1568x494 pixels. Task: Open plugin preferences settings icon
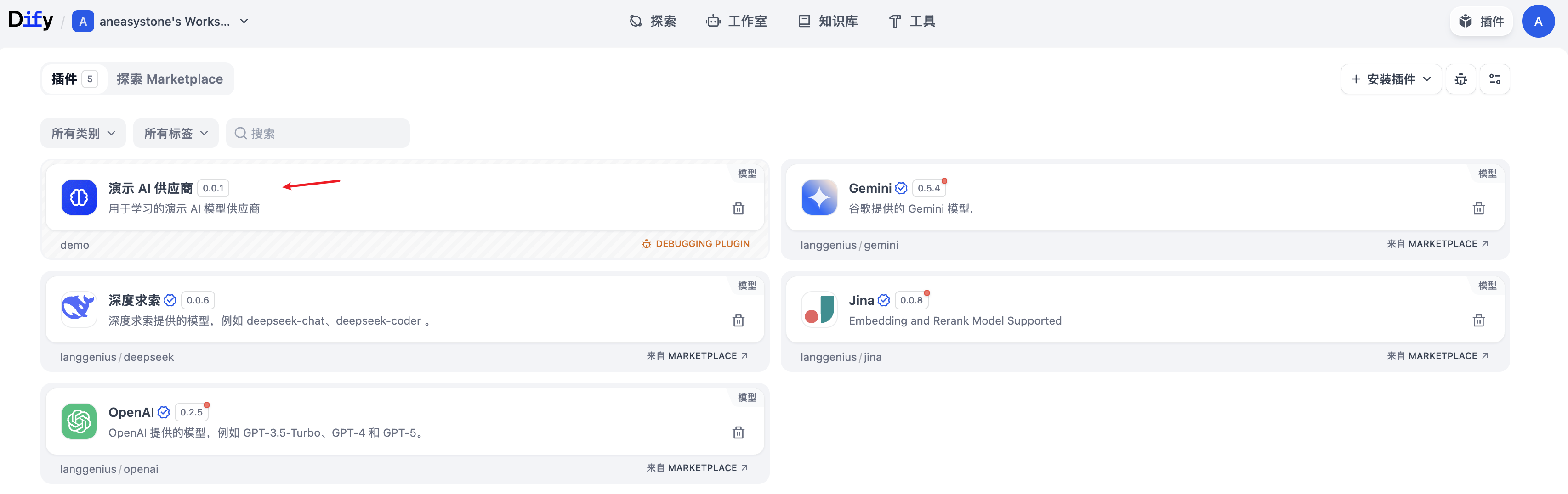(x=1494, y=79)
